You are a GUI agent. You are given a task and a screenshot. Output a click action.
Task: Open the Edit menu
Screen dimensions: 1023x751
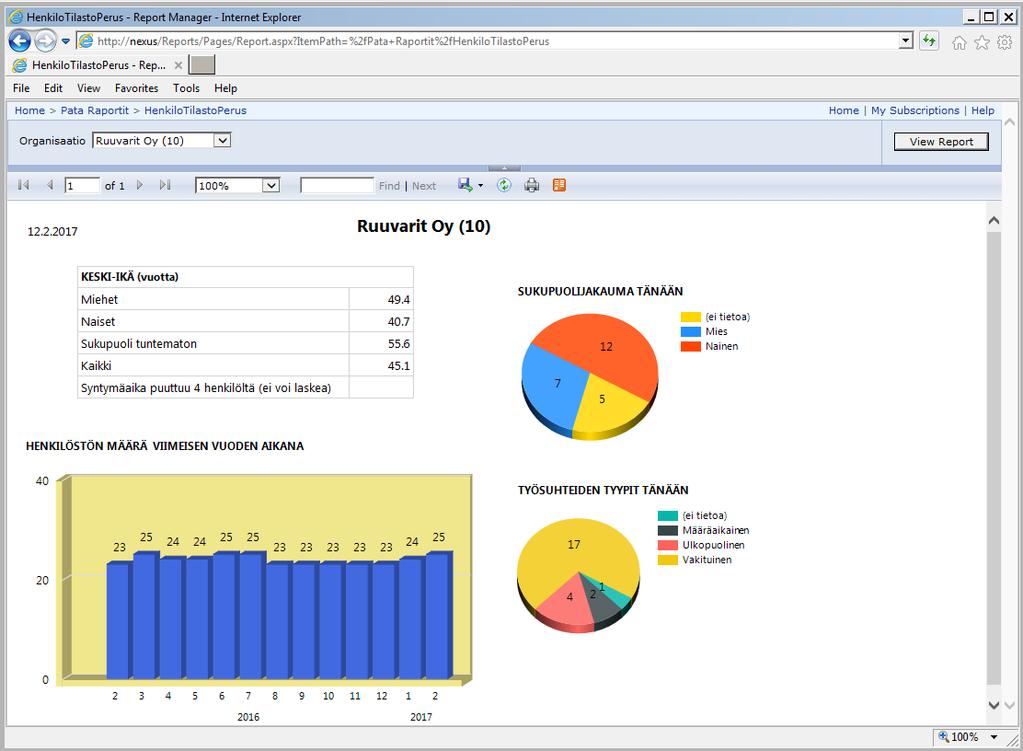pyautogui.click(x=53, y=88)
